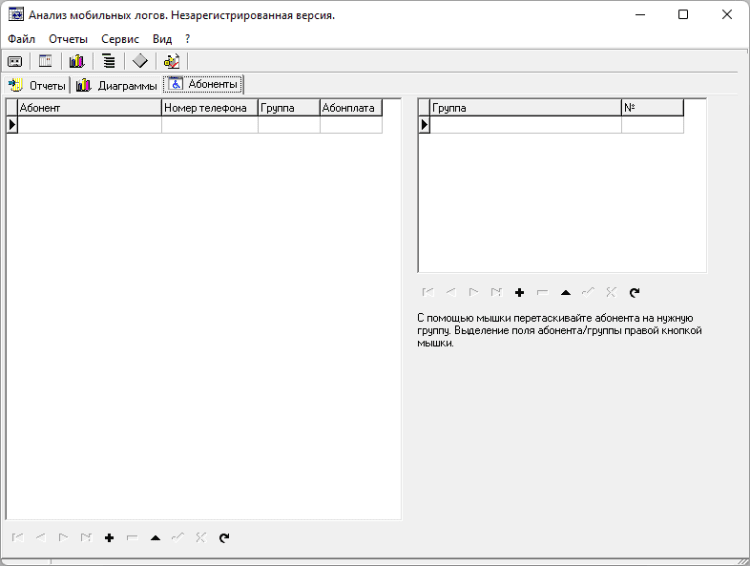Image resolution: width=750 pixels, height=566 pixels.
Task: Go to last record in groups navigator
Action: pyautogui.click(x=496, y=292)
